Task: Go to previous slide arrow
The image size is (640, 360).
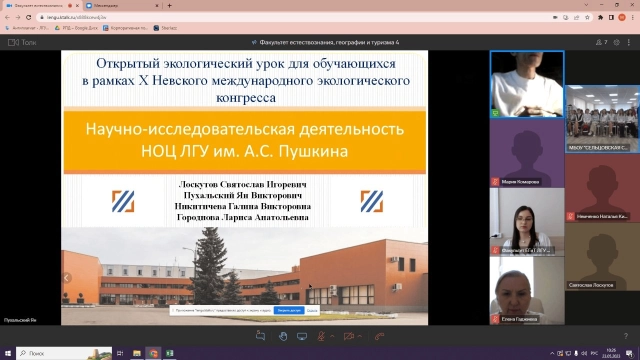Action: [x=67, y=278]
